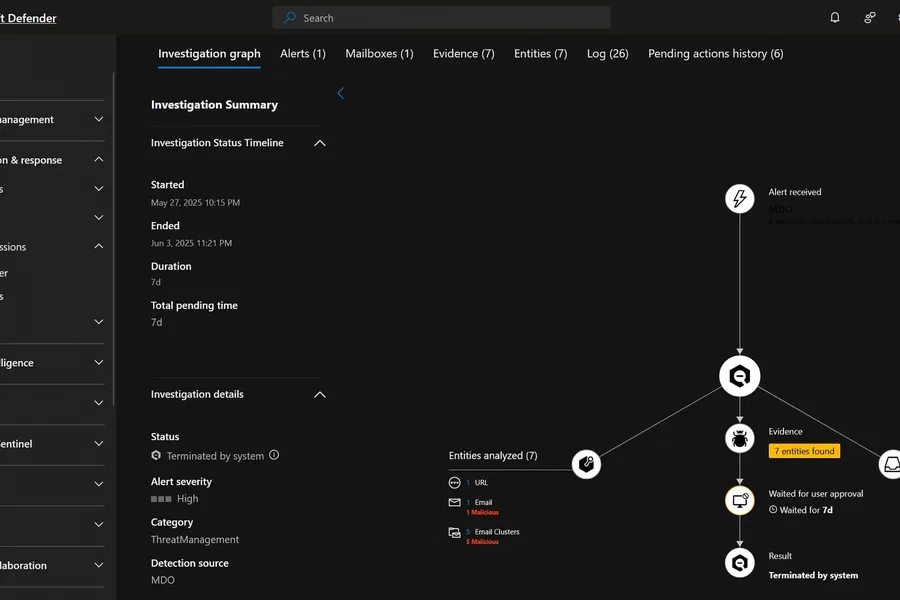The image size is (900, 600).
Task: Go to the Entities (7) tab
Action: click(x=540, y=53)
